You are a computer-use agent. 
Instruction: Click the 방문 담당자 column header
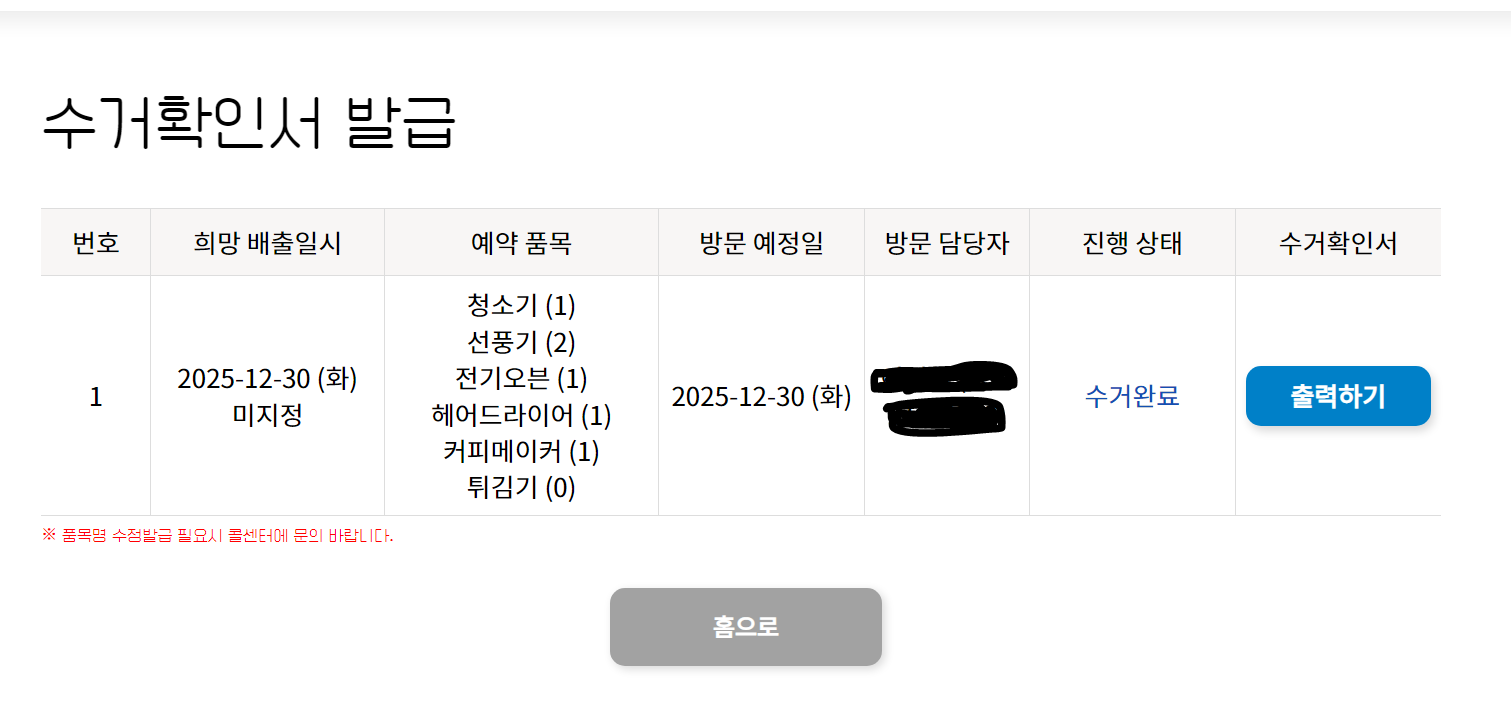point(947,243)
